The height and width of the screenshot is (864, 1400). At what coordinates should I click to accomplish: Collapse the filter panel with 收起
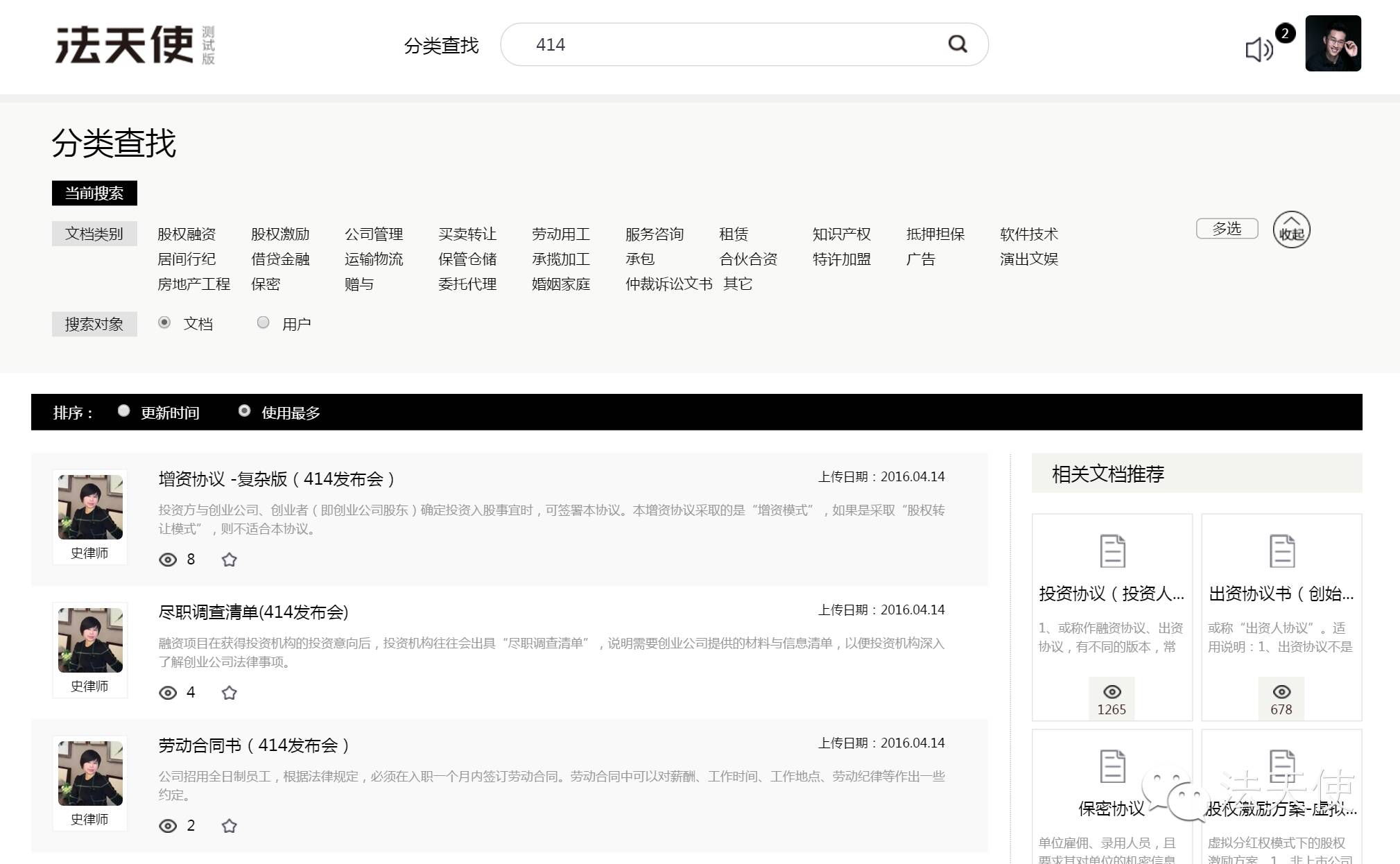coord(1291,230)
